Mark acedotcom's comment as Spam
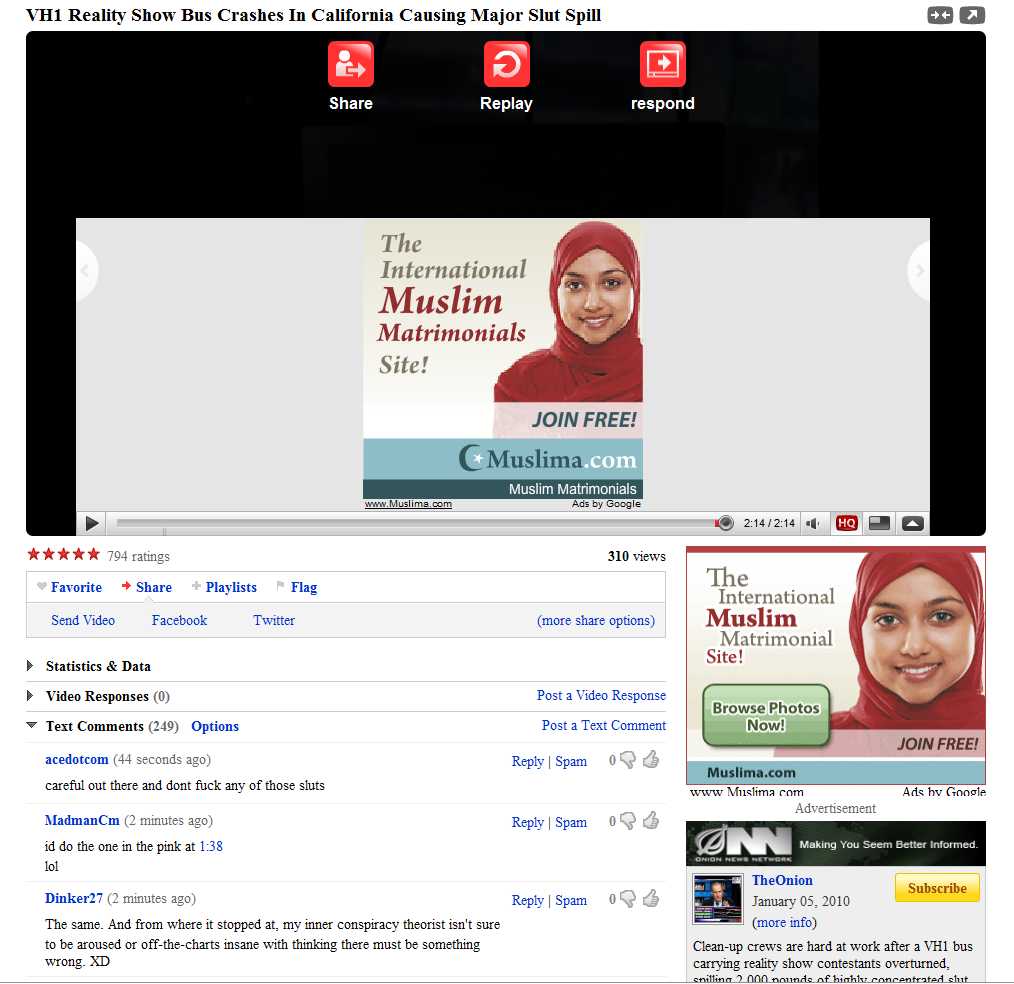Image resolution: width=1014 pixels, height=984 pixels. click(571, 761)
